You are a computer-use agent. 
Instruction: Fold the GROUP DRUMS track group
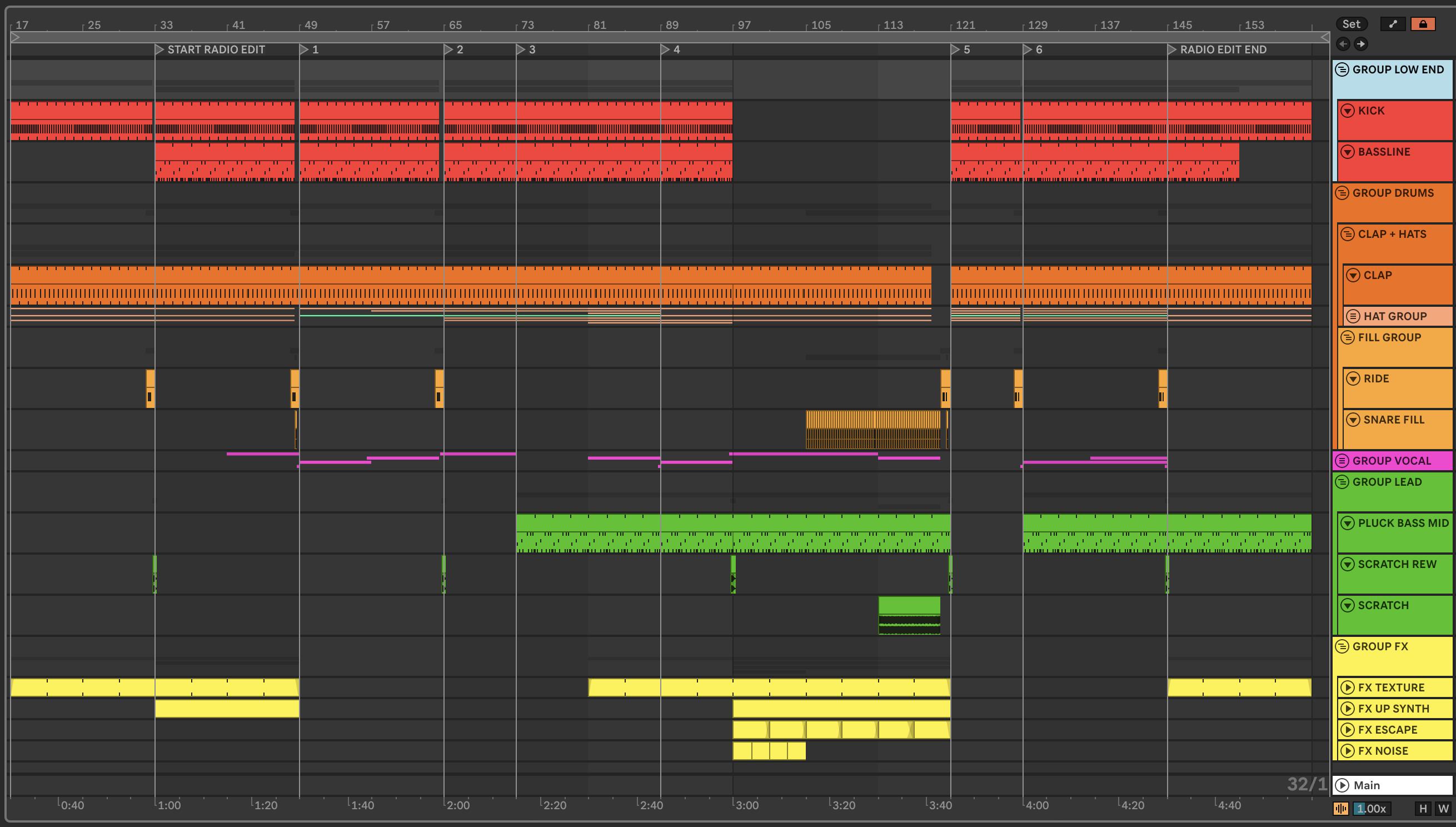point(1342,192)
